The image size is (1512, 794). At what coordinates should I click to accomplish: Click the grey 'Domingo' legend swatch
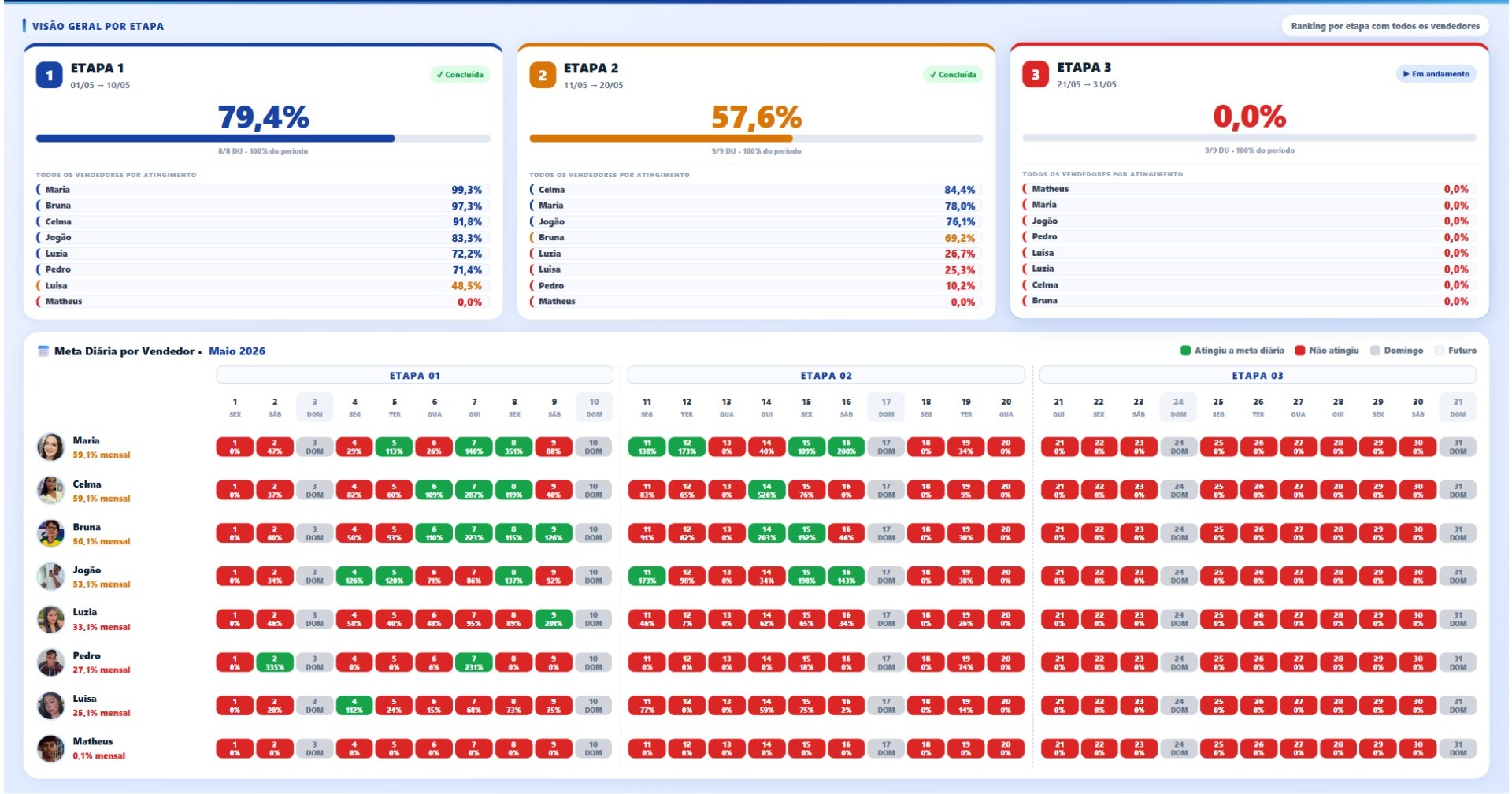coord(1375,351)
